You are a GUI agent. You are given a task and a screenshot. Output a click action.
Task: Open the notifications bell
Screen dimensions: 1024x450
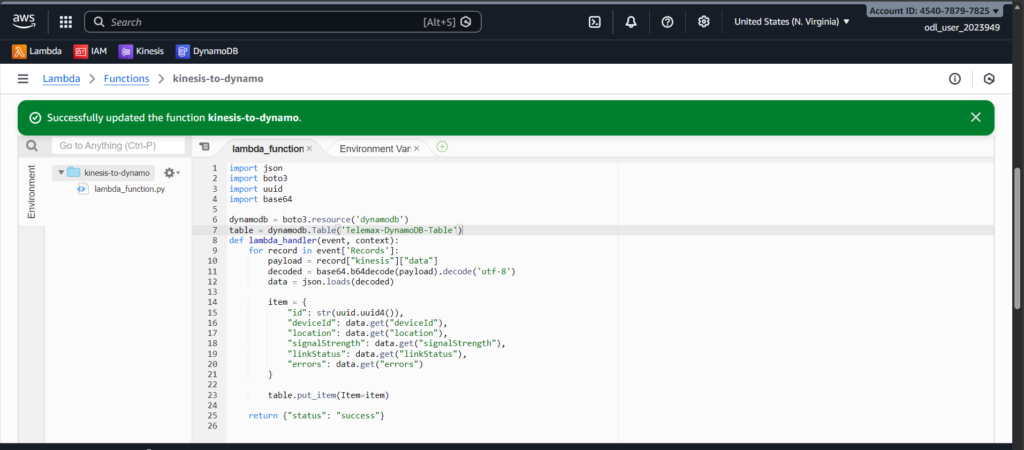point(632,22)
